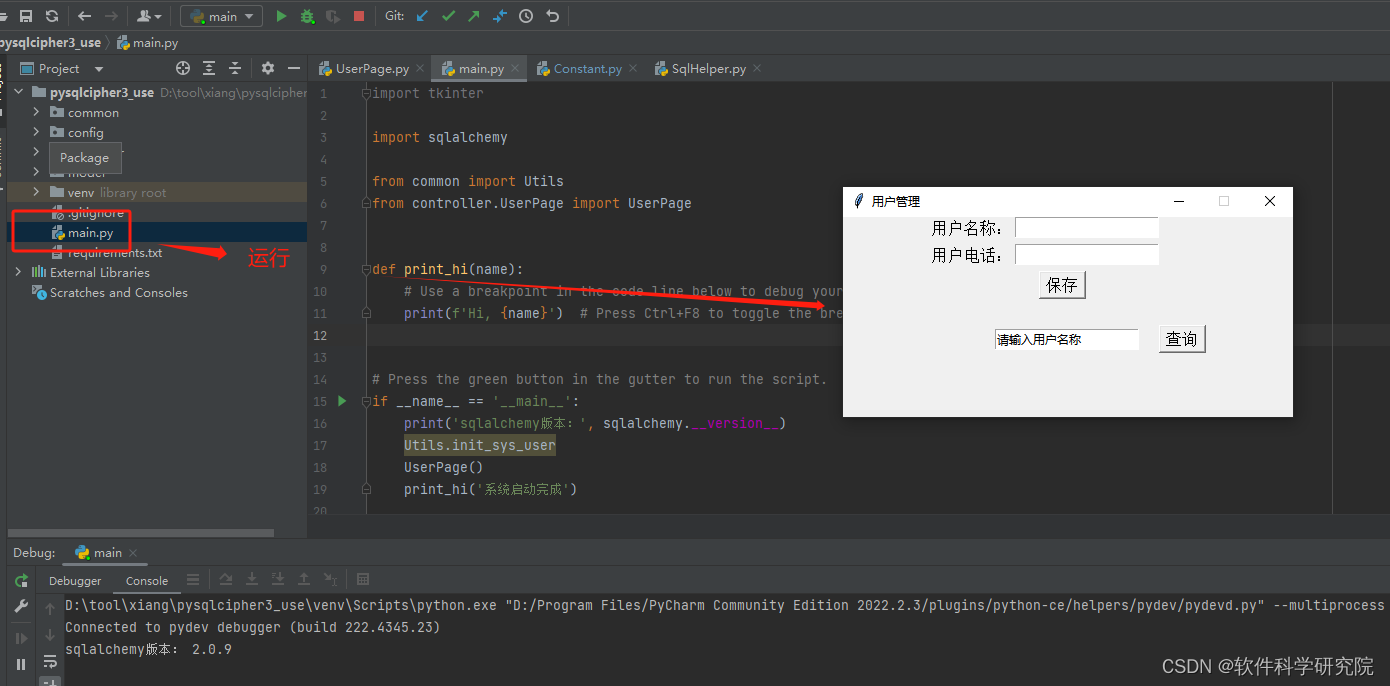Run 'main' with the green play icon
Image resolution: width=1390 pixels, height=686 pixels.
(281, 16)
